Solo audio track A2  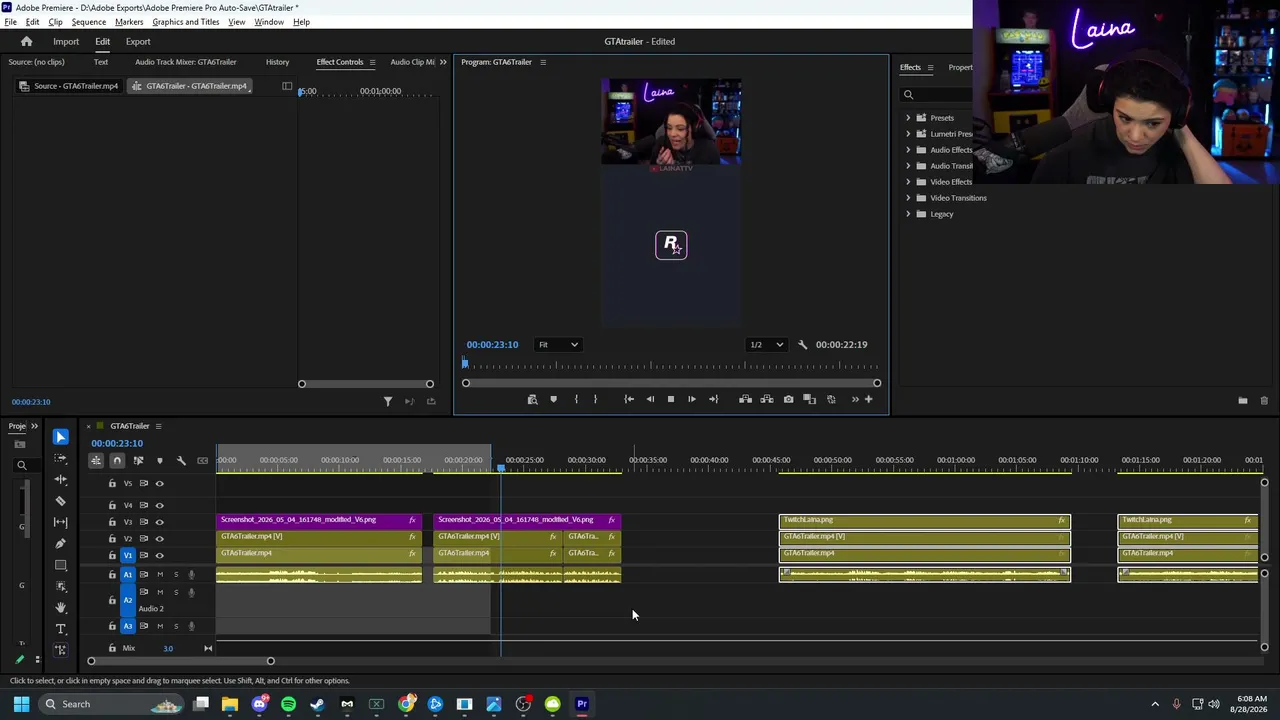point(176,592)
